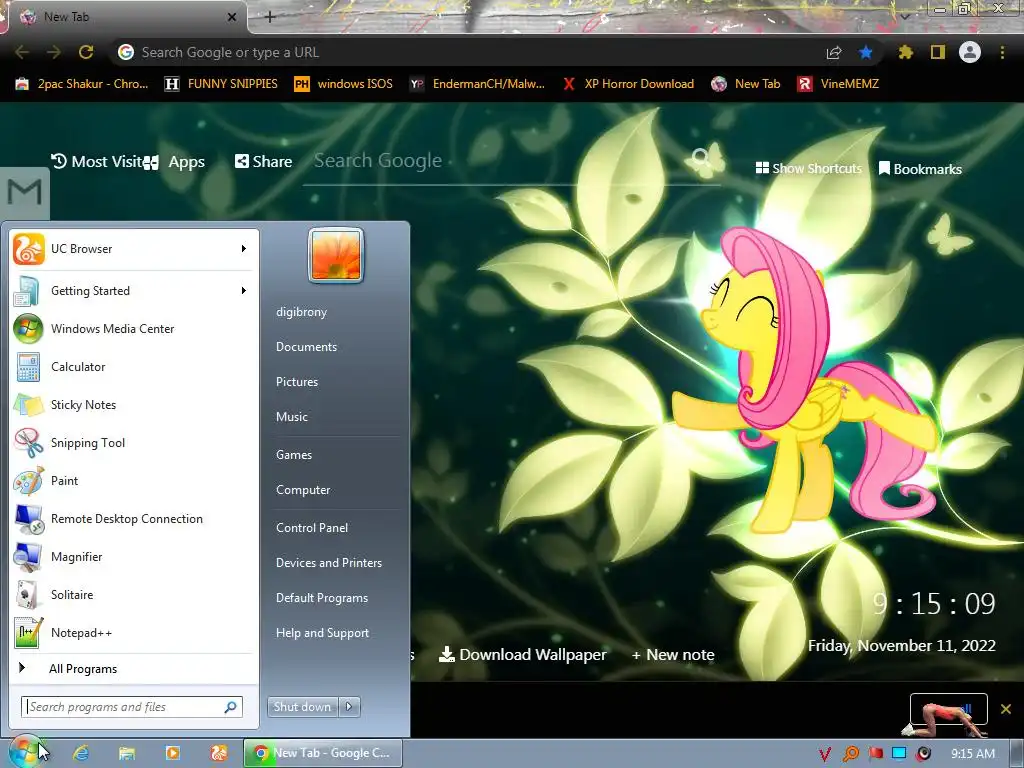The width and height of the screenshot is (1024, 768).
Task: Open a new Chrome tab with plus button
Action: pyautogui.click(x=270, y=17)
